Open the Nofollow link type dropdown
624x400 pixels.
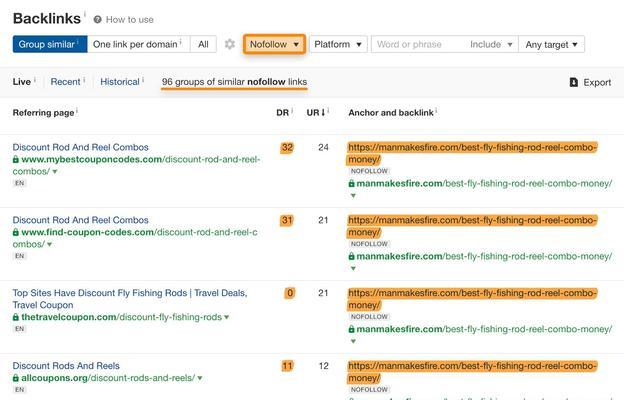274,44
